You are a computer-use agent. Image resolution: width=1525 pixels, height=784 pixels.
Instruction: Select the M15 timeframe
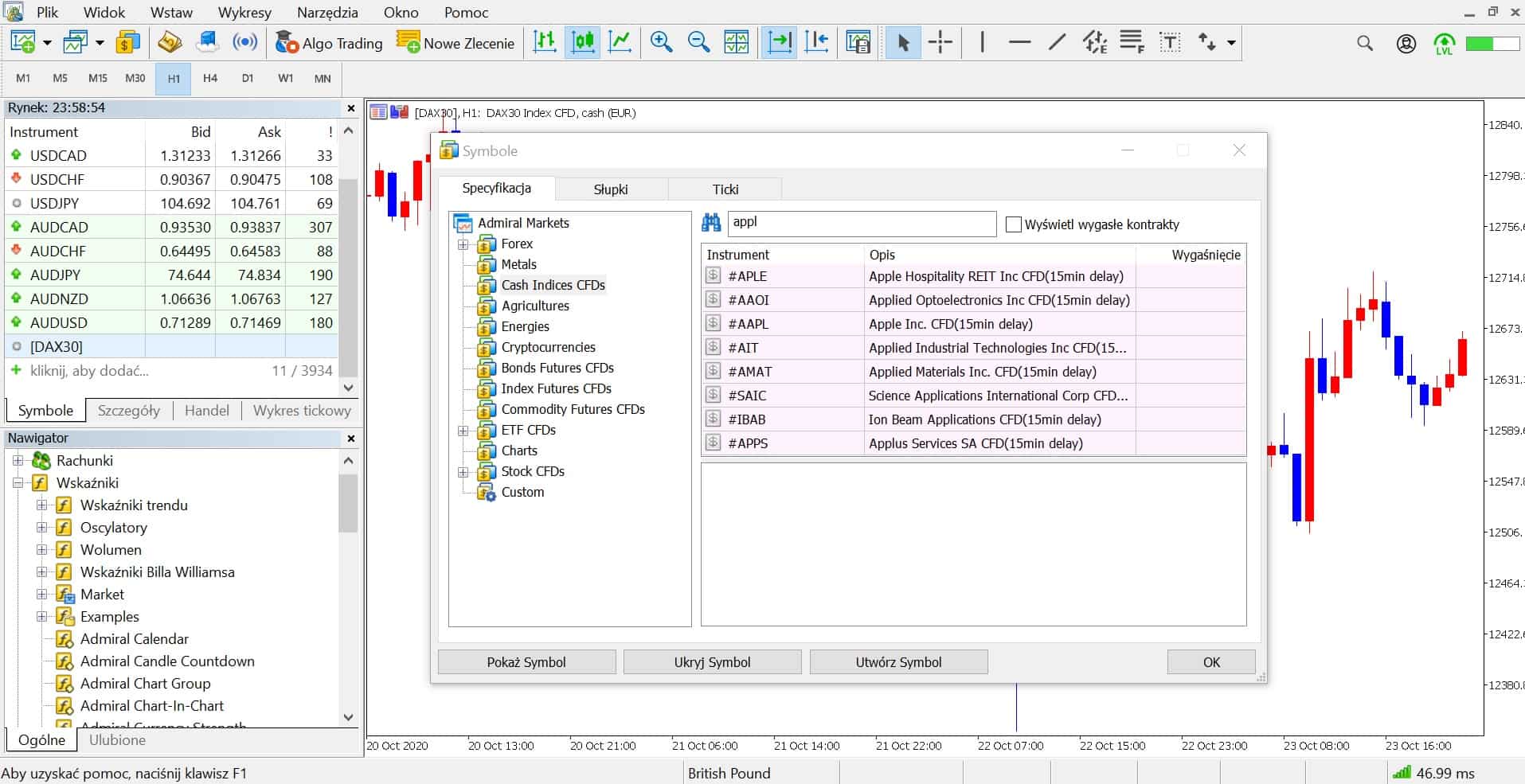pyautogui.click(x=98, y=78)
